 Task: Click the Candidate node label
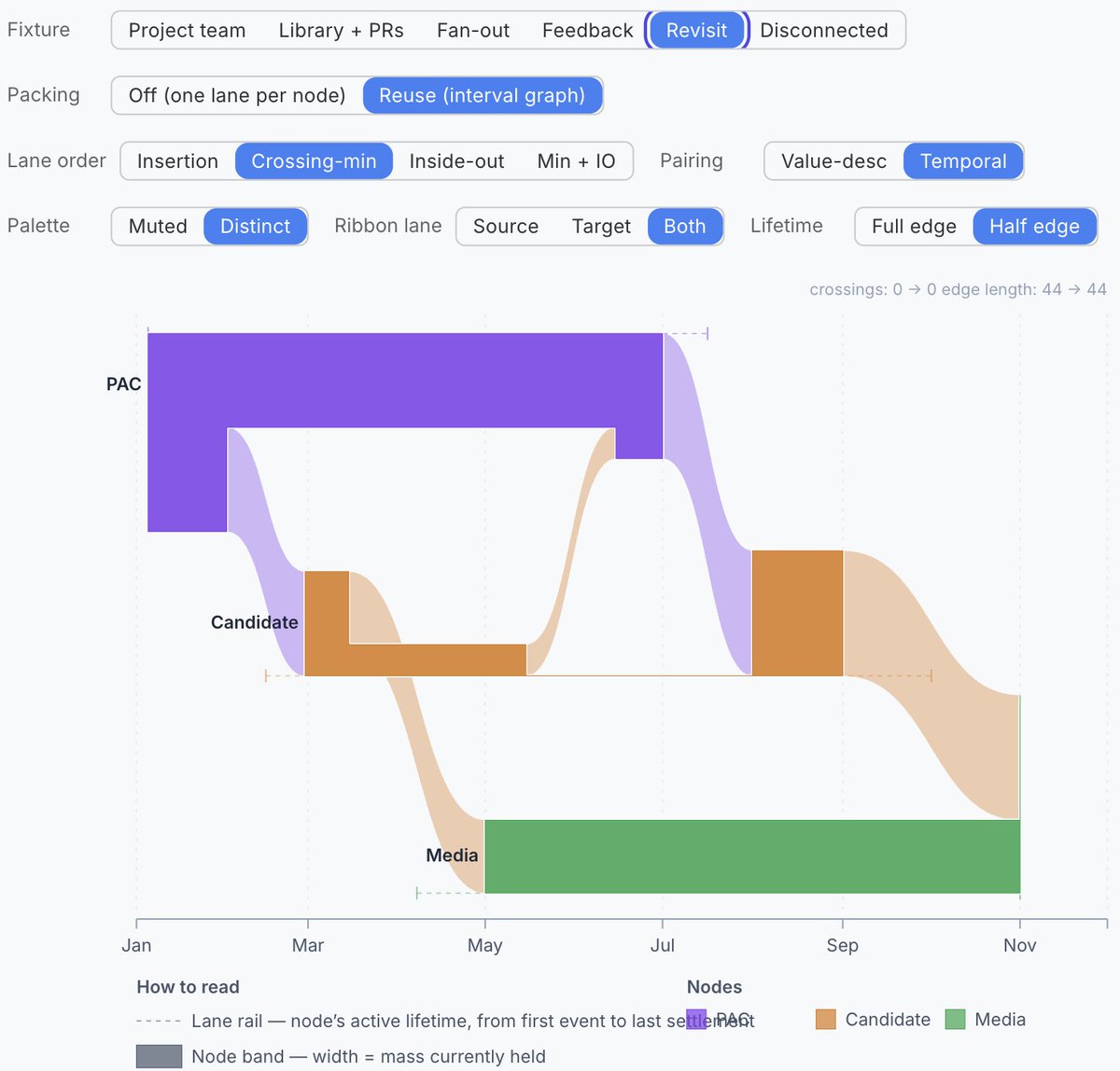tap(254, 622)
